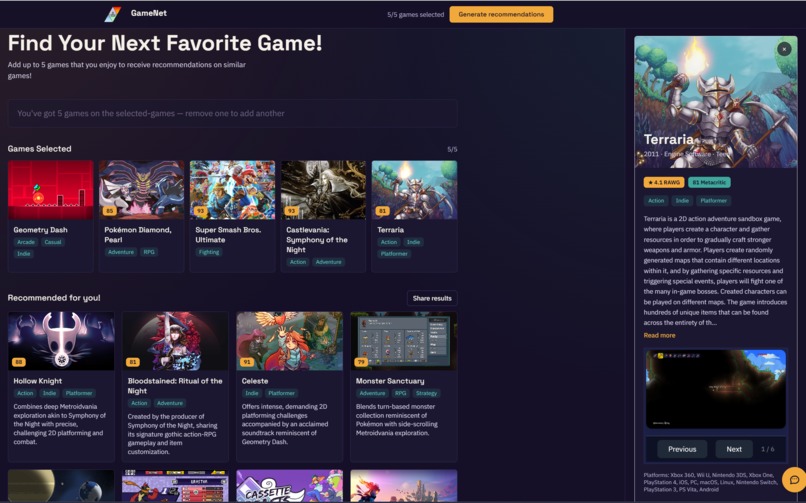The image size is (806, 503).
Task: Click the Hollow Knight title
Action: (x=38, y=381)
